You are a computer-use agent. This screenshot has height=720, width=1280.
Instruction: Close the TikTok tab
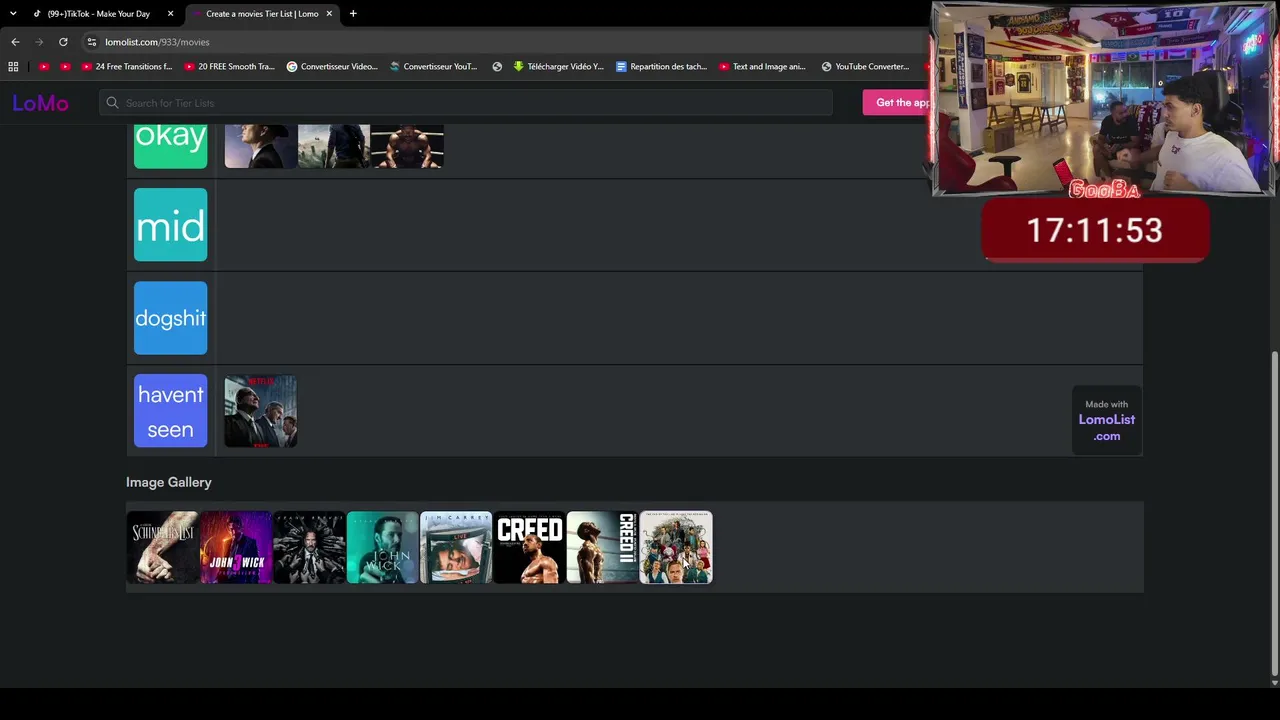[170, 14]
